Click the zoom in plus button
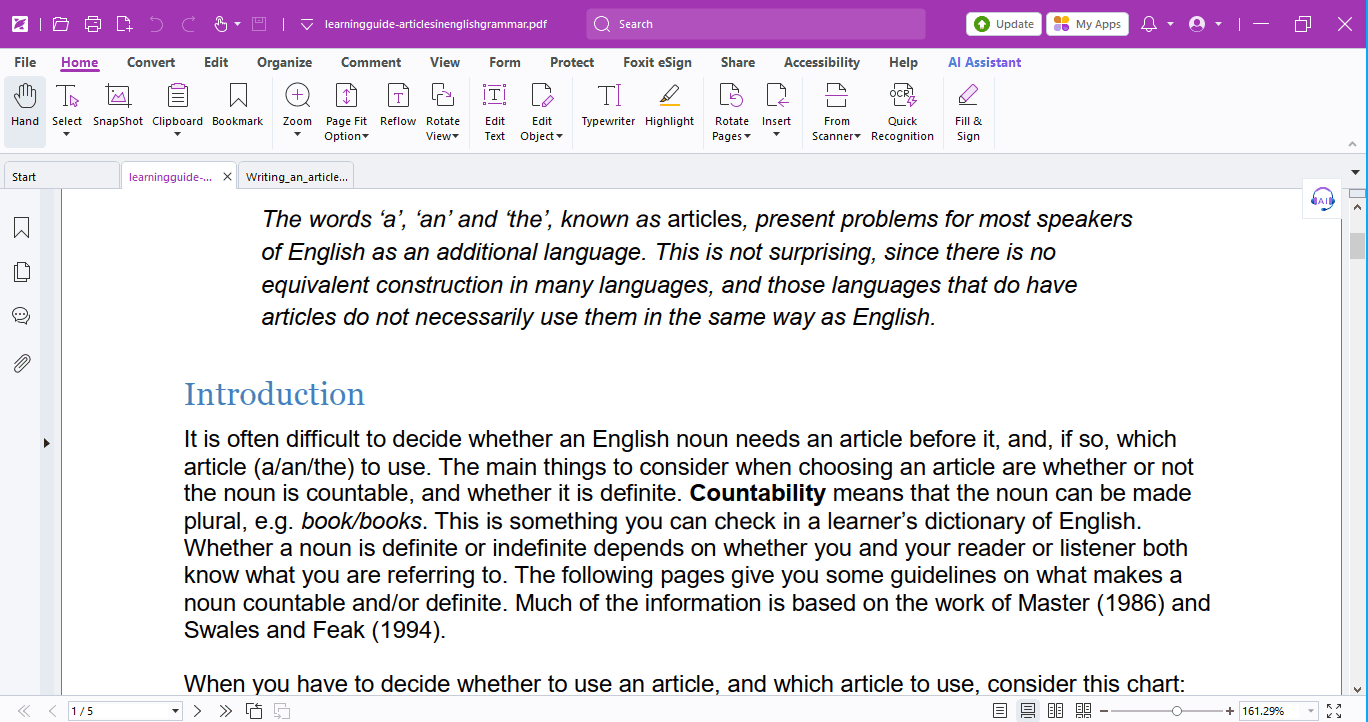This screenshot has height=722, width=1368. tap(1230, 711)
